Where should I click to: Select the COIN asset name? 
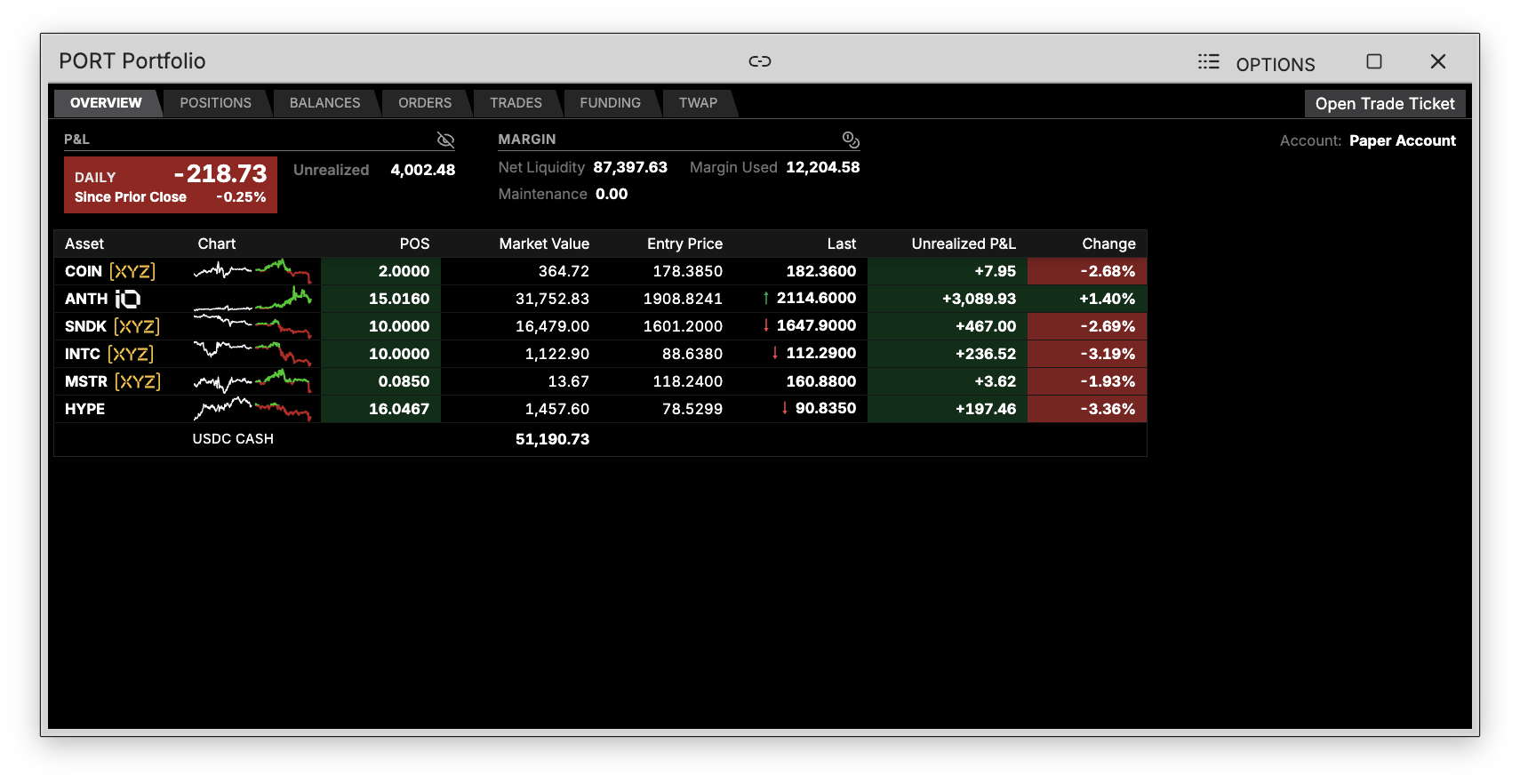pos(84,271)
